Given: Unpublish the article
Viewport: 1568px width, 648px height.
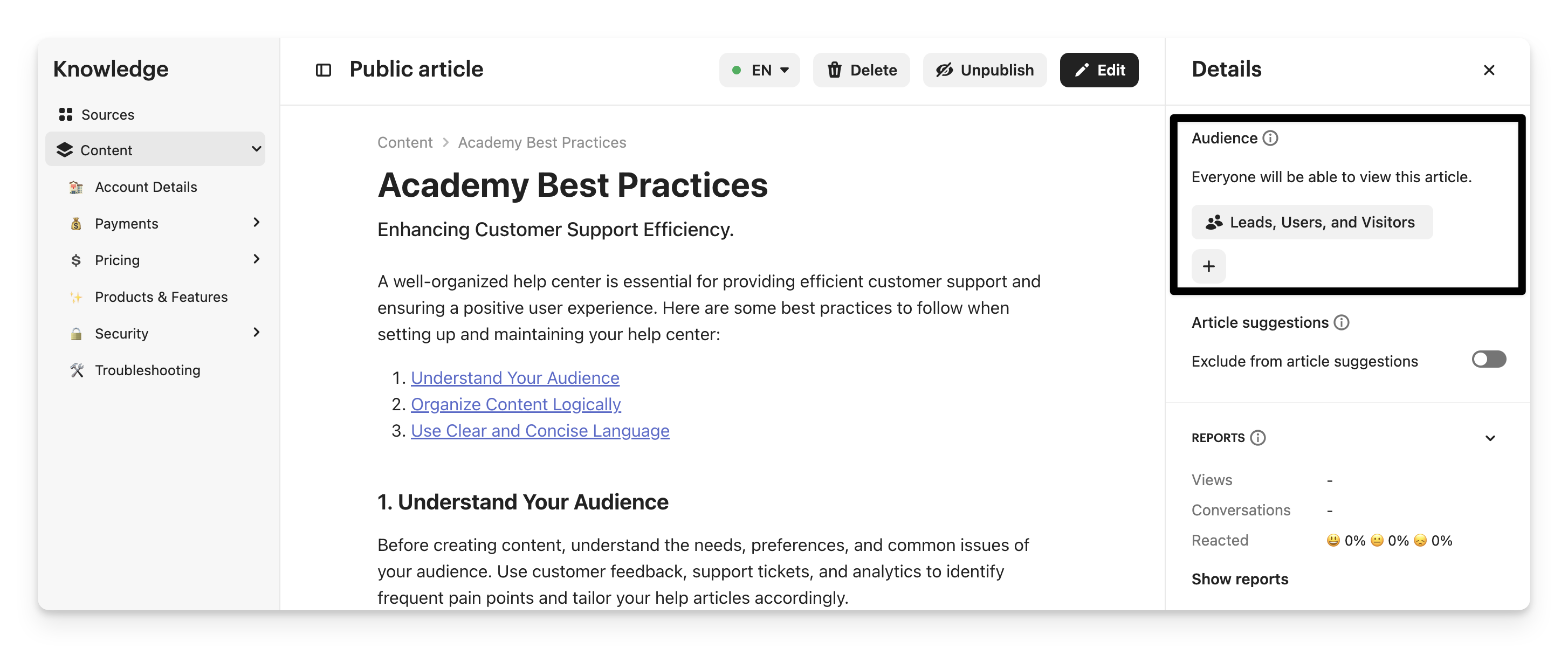Looking at the screenshot, I should [984, 70].
